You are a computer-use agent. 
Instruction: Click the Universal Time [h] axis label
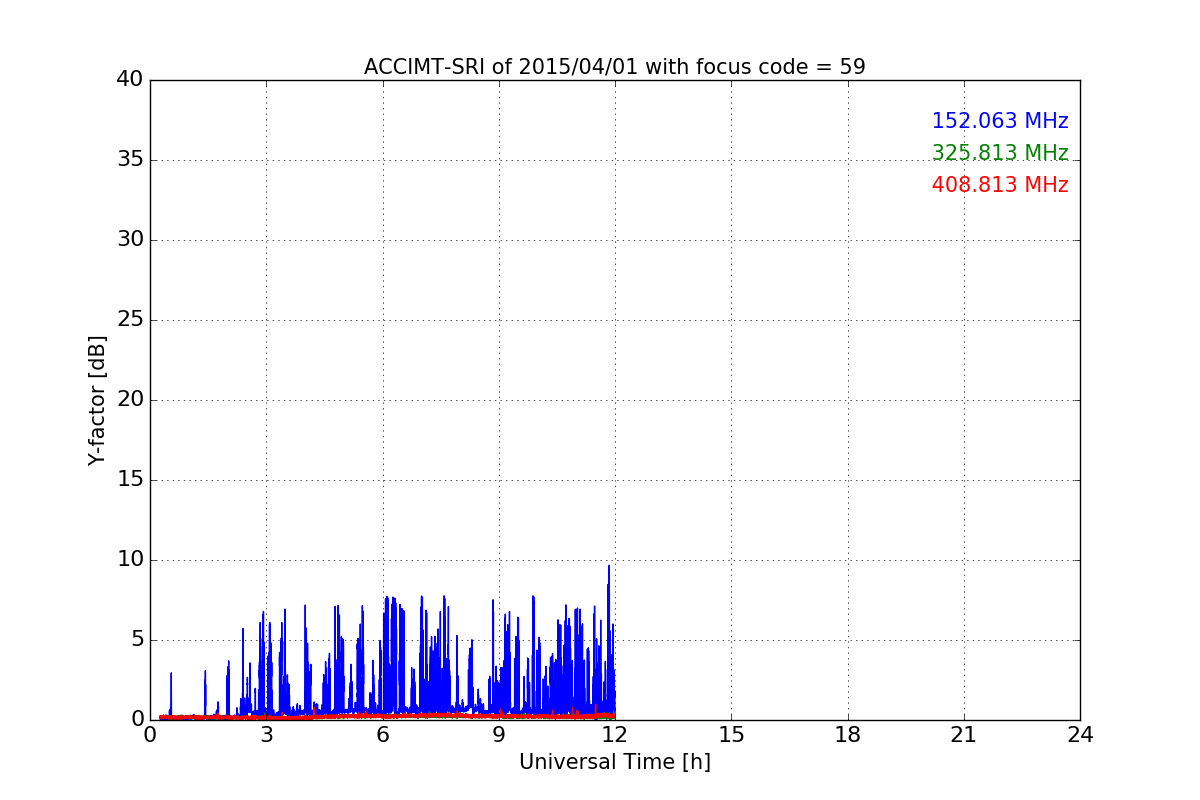(615, 762)
